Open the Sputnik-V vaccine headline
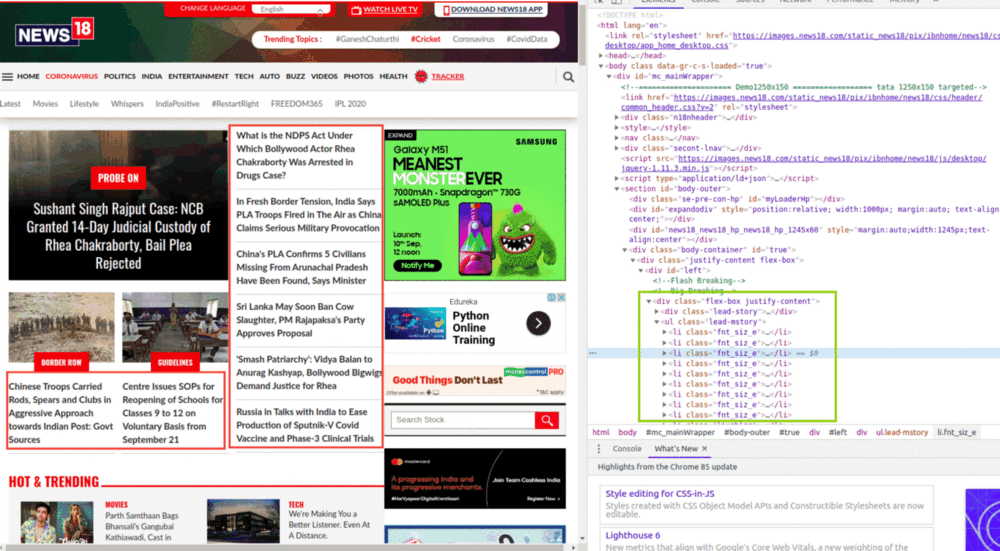Viewport: 1000px width, 551px height. coord(305,425)
